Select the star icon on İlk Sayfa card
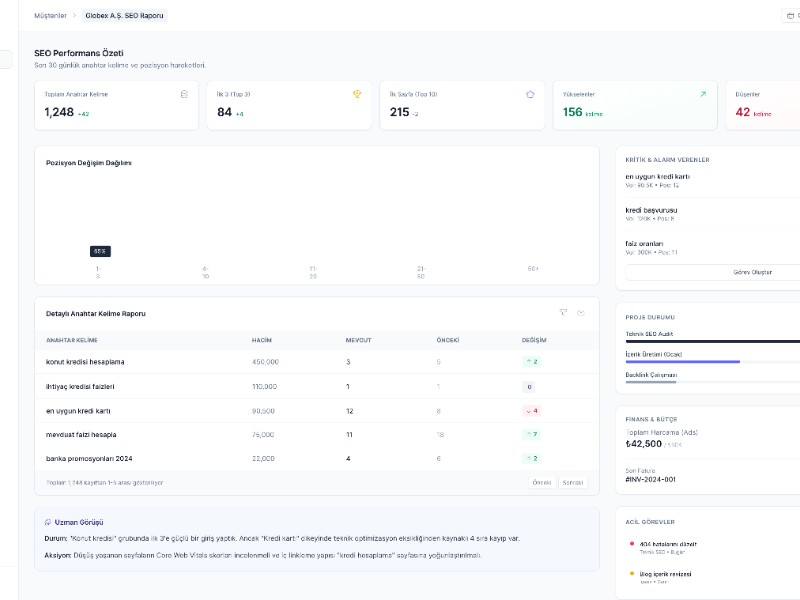This screenshot has width=800, height=600. click(530, 92)
